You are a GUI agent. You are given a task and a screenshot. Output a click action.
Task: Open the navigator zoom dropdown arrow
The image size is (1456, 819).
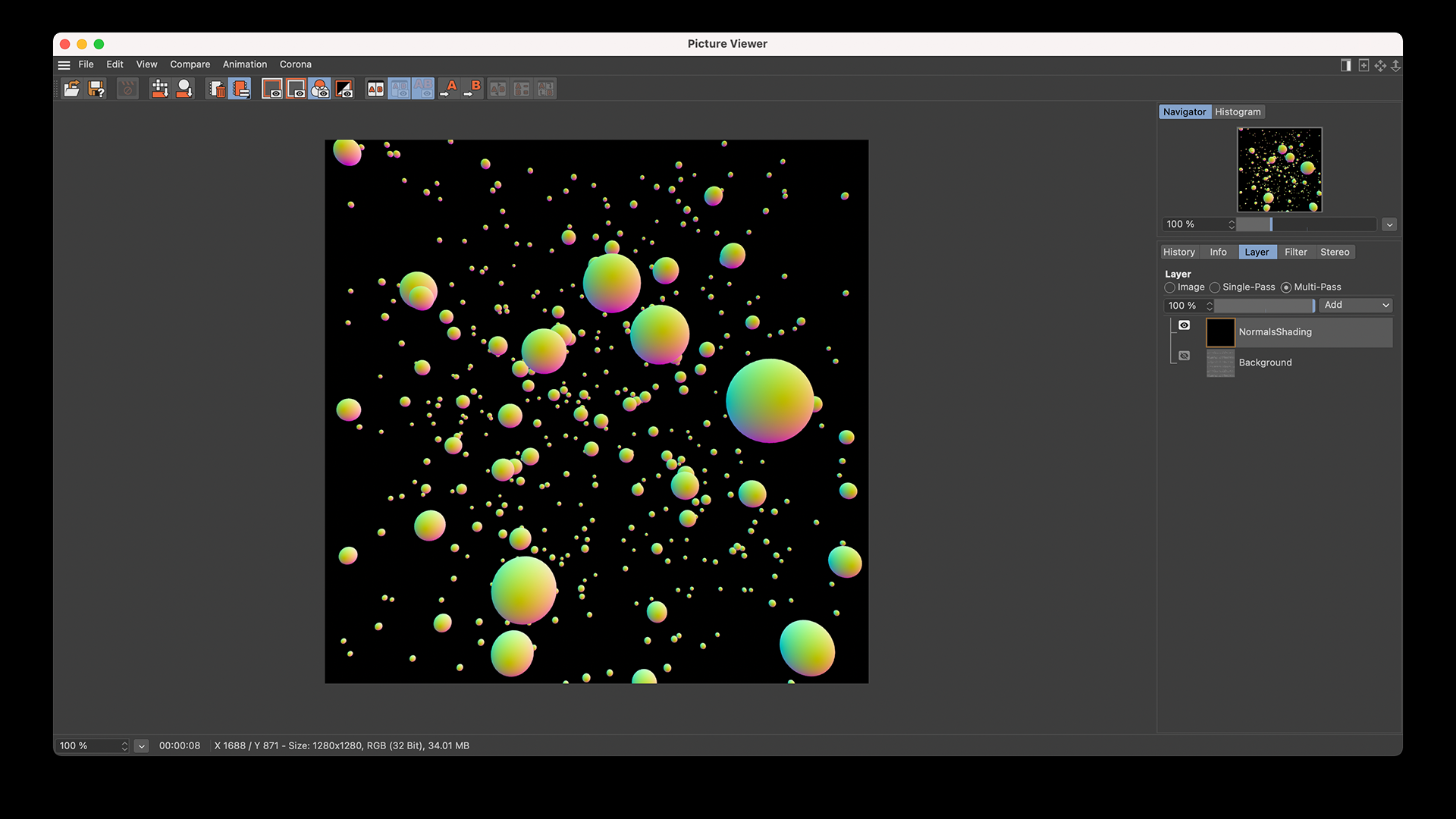(x=1389, y=224)
